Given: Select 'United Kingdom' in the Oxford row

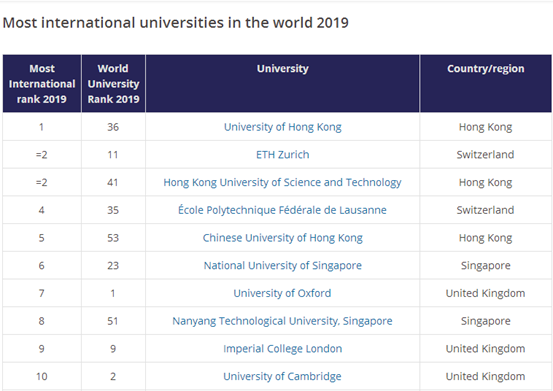Looking at the screenshot, I should click(485, 293).
